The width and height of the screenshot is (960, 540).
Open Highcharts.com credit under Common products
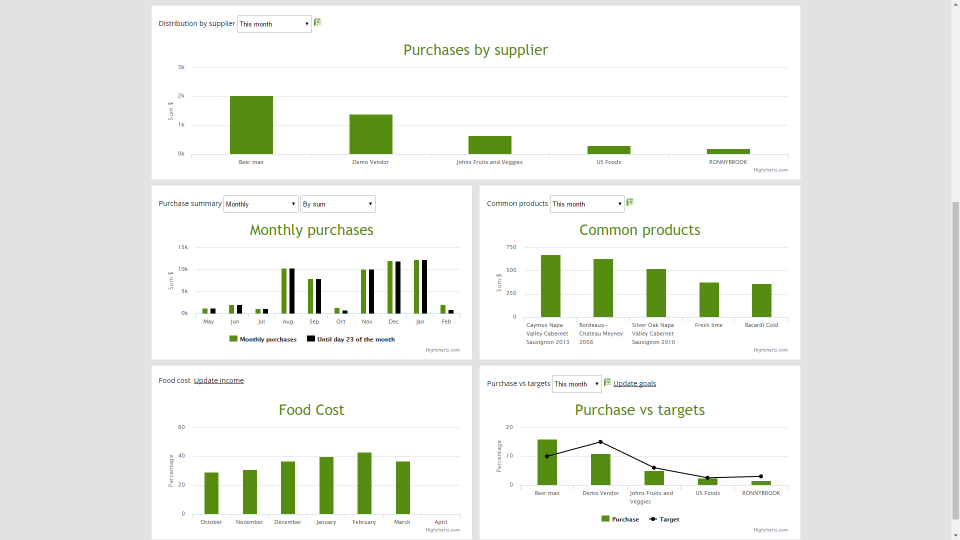pyautogui.click(x=771, y=350)
